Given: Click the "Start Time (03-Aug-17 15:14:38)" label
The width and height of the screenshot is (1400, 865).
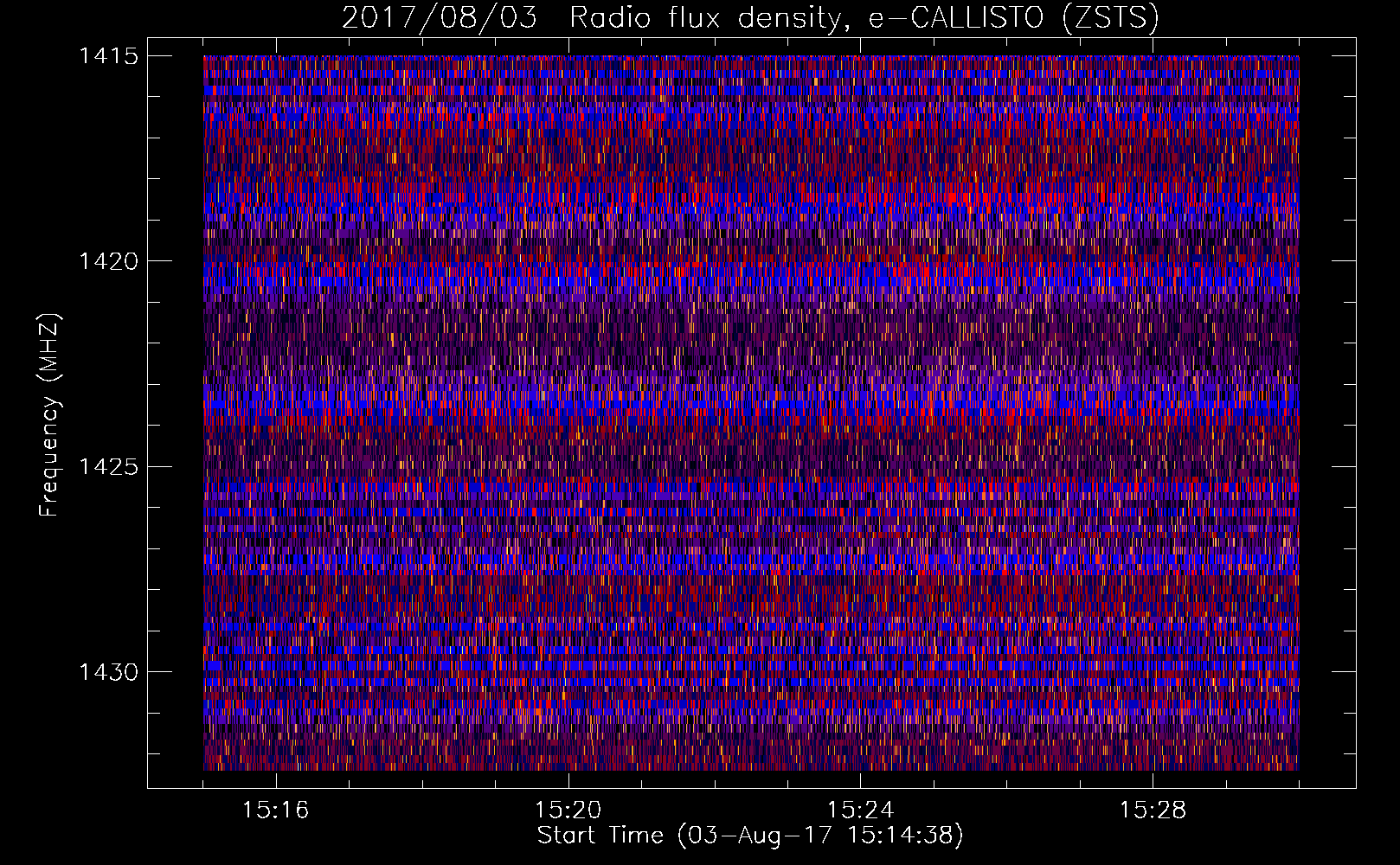Looking at the screenshot, I should [750, 836].
